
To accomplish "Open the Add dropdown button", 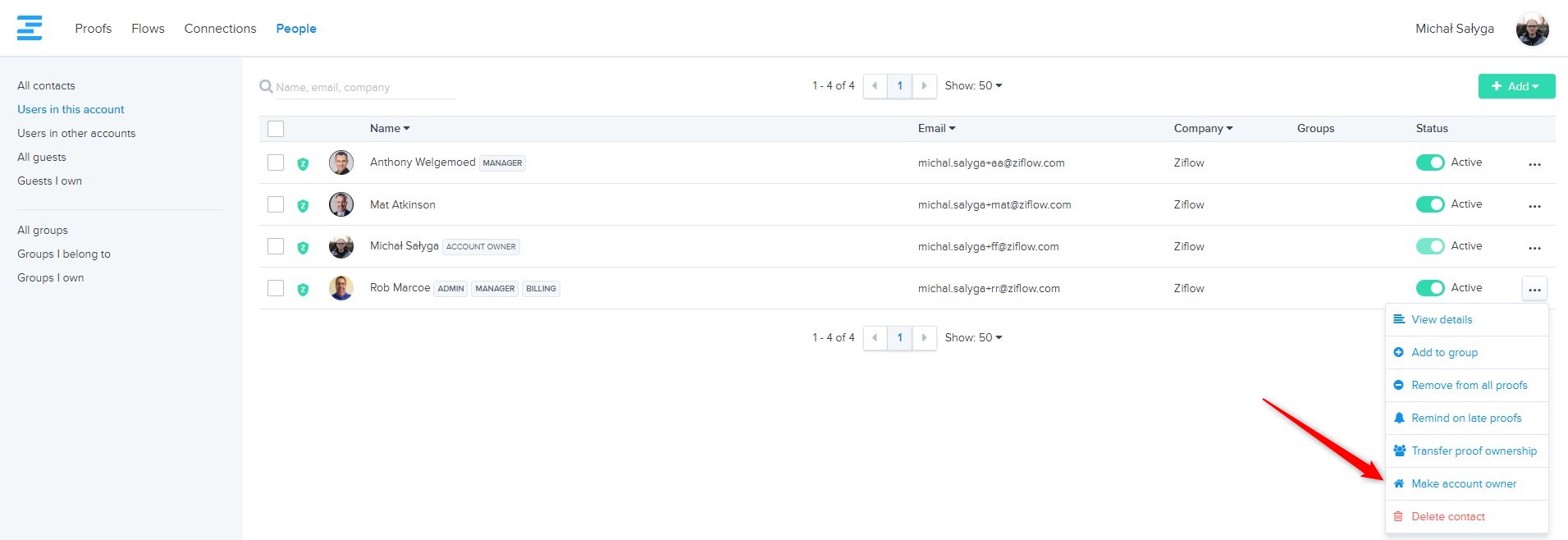I will pos(1516,86).
